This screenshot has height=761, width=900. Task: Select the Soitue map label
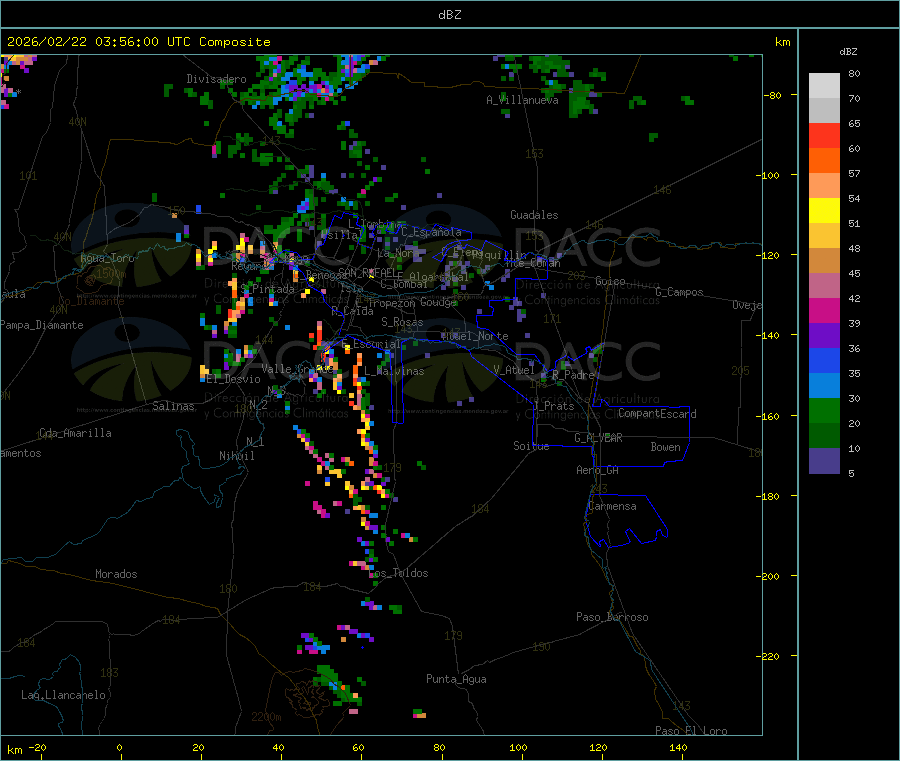(531, 446)
